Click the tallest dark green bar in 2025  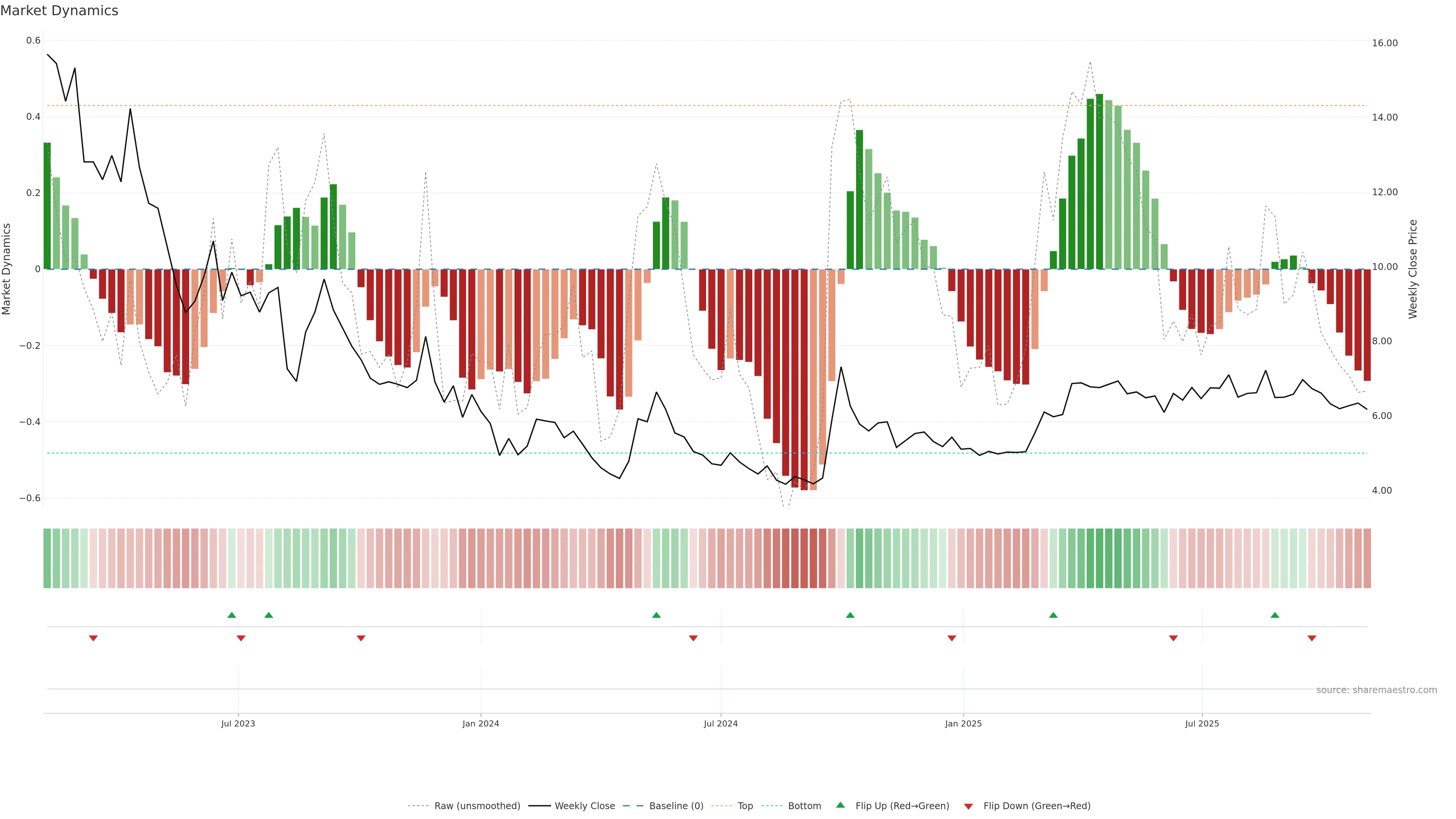[1099, 181]
